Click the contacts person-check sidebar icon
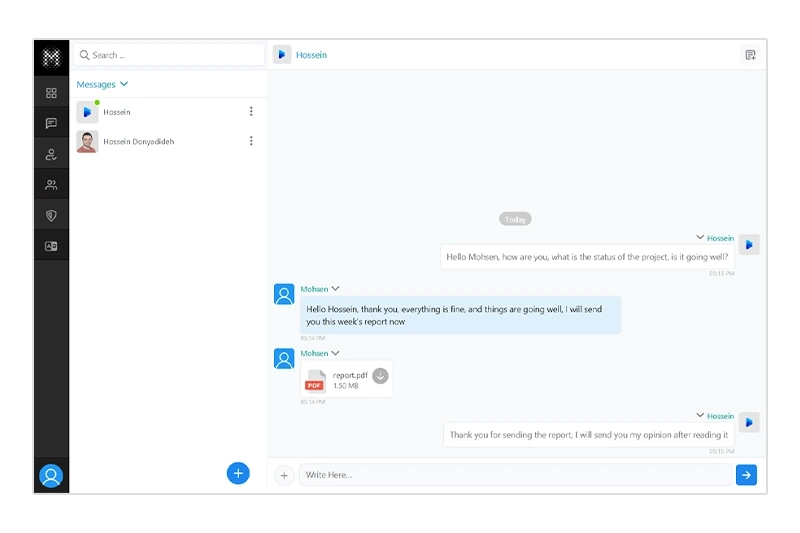800x533 pixels. (x=51, y=154)
